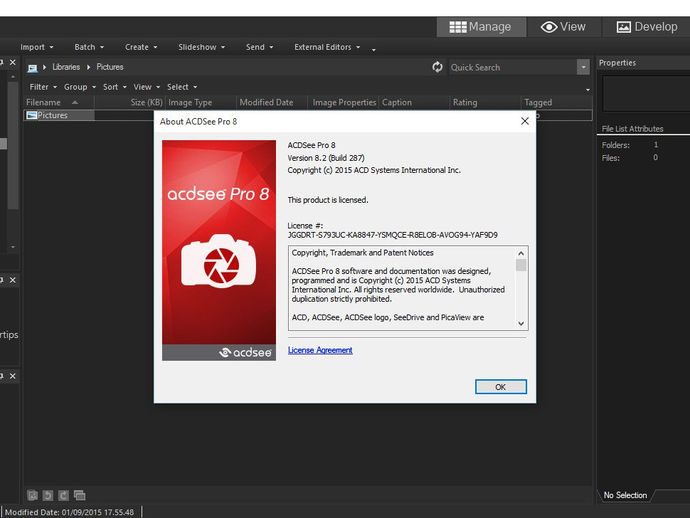Select the No Selection tab in Properties
The image size is (690, 518).
(625, 495)
